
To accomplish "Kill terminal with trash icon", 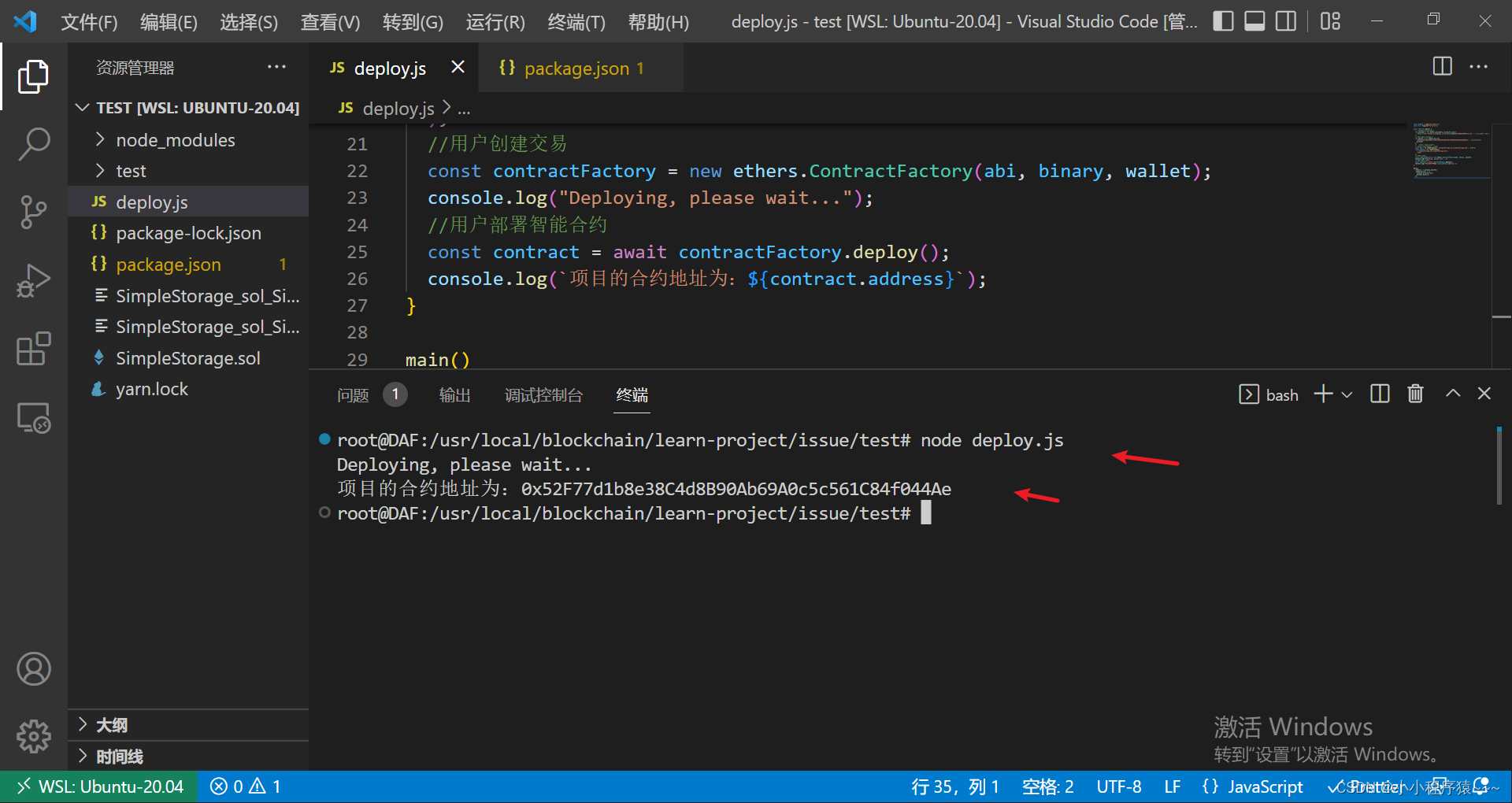I will click(x=1415, y=394).
